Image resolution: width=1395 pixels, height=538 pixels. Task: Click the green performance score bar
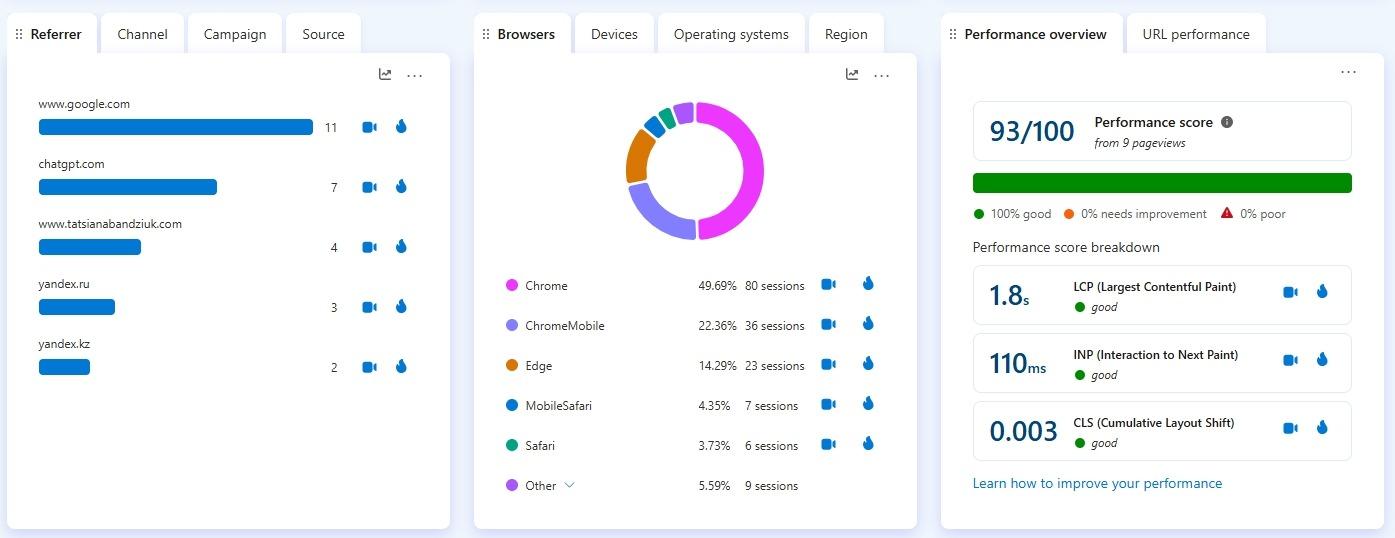pyautogui.click(x=1162, y=183)
